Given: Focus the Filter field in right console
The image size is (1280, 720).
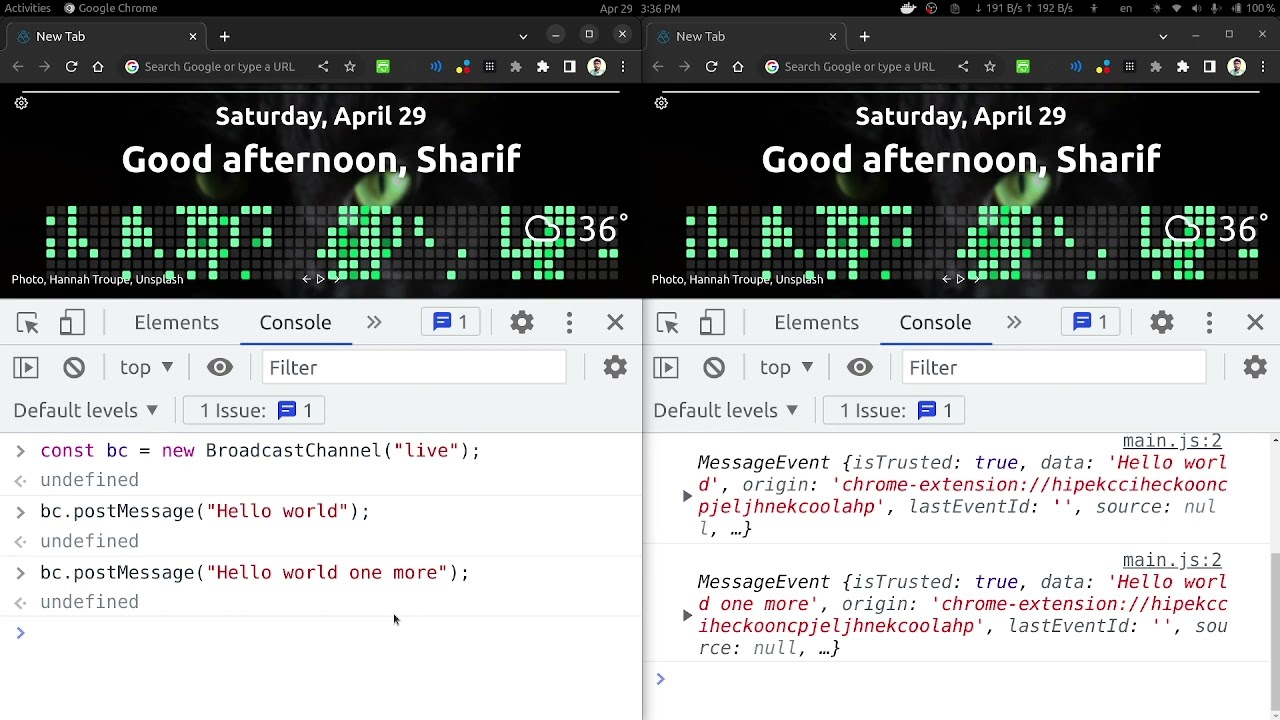Looking at the screenshot, I should 1054,368.
